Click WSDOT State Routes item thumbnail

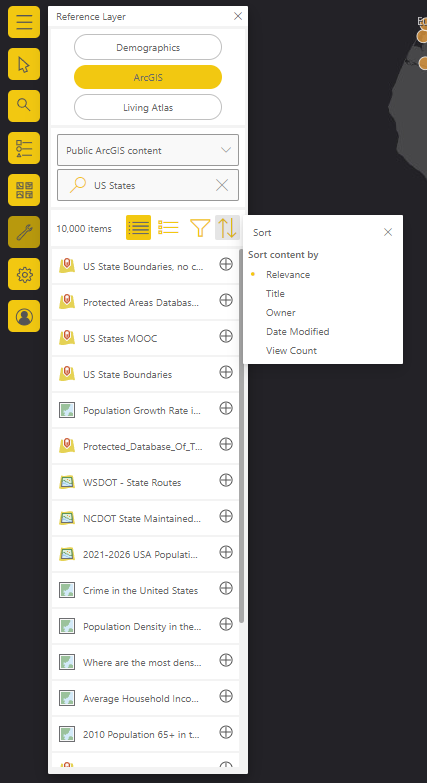pyautogui.click(x=67, y=482)
